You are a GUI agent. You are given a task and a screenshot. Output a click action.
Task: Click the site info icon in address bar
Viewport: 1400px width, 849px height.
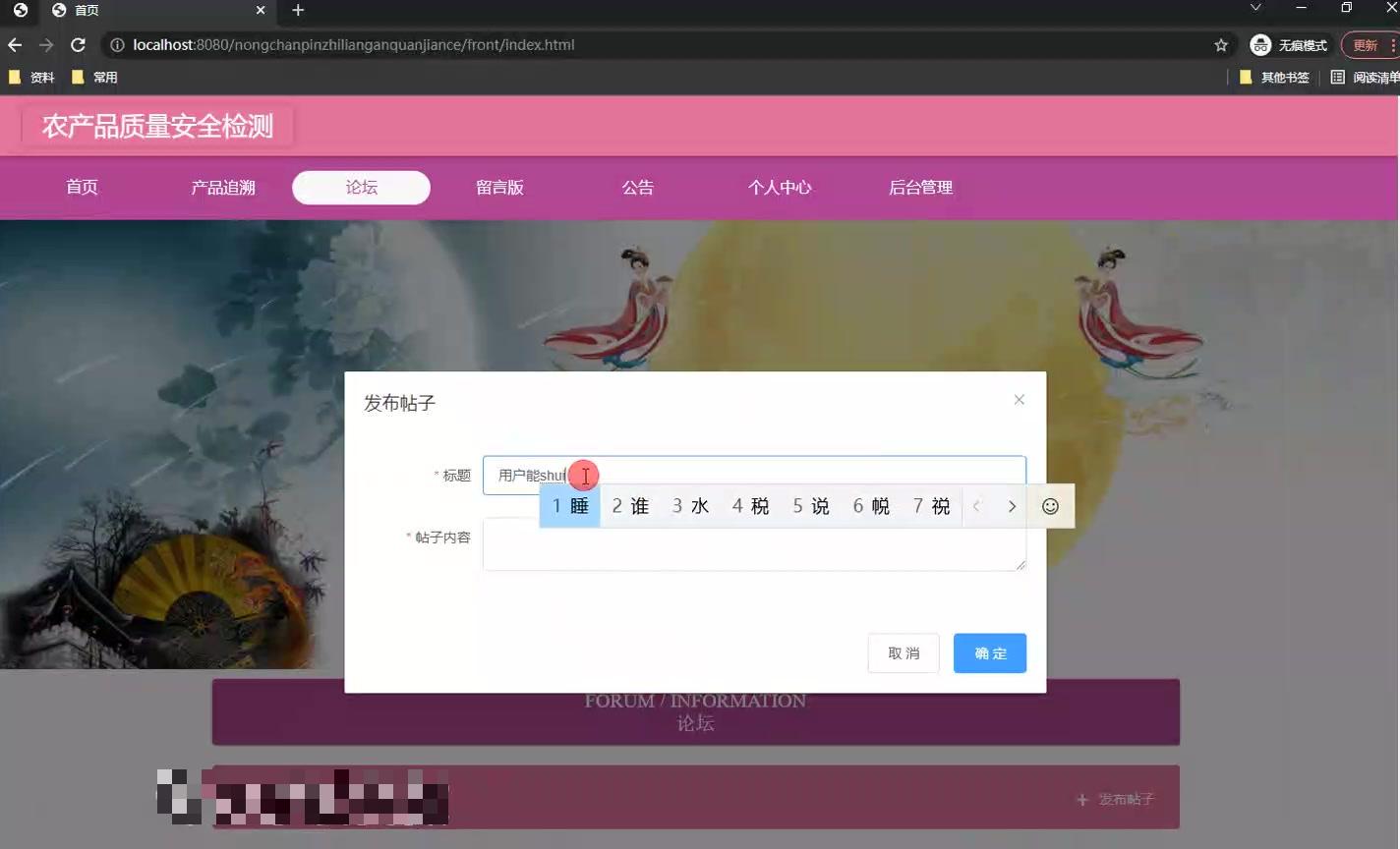coord(117,45)
